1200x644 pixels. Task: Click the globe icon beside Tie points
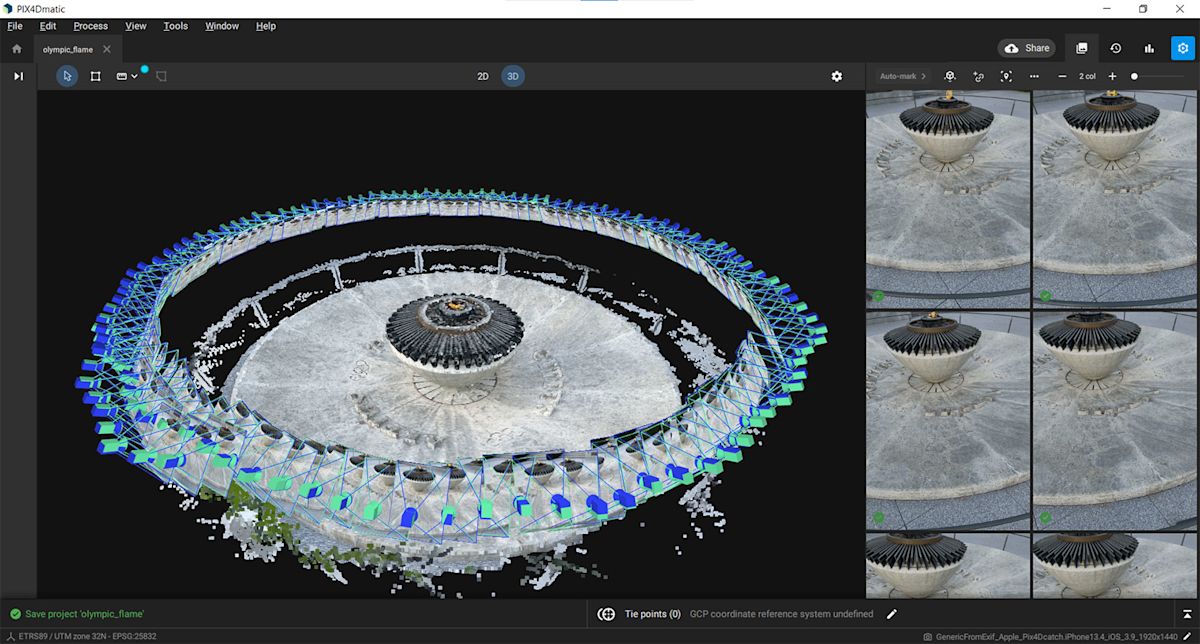click(x=607, y=614)
